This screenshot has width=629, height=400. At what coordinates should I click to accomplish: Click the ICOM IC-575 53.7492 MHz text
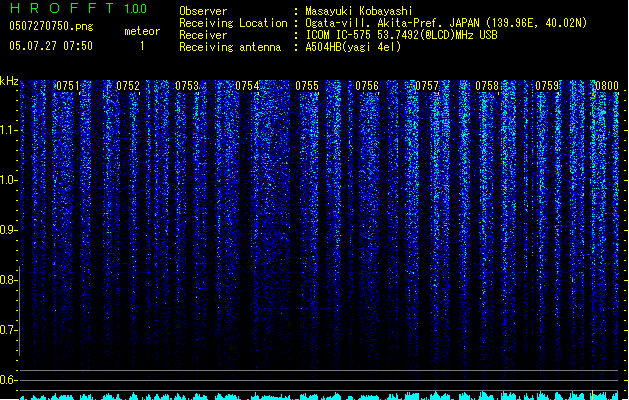401,35
